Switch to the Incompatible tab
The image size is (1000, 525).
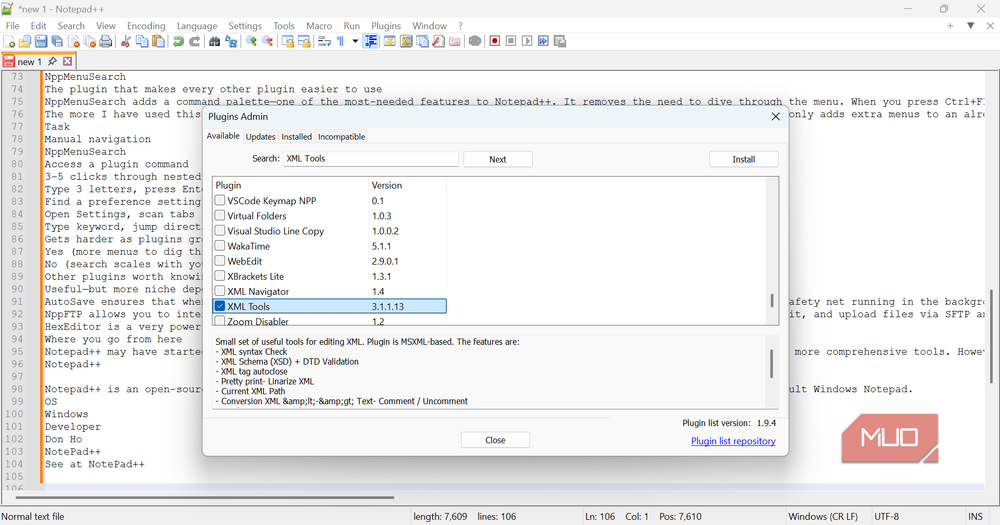tap(341, 137)
